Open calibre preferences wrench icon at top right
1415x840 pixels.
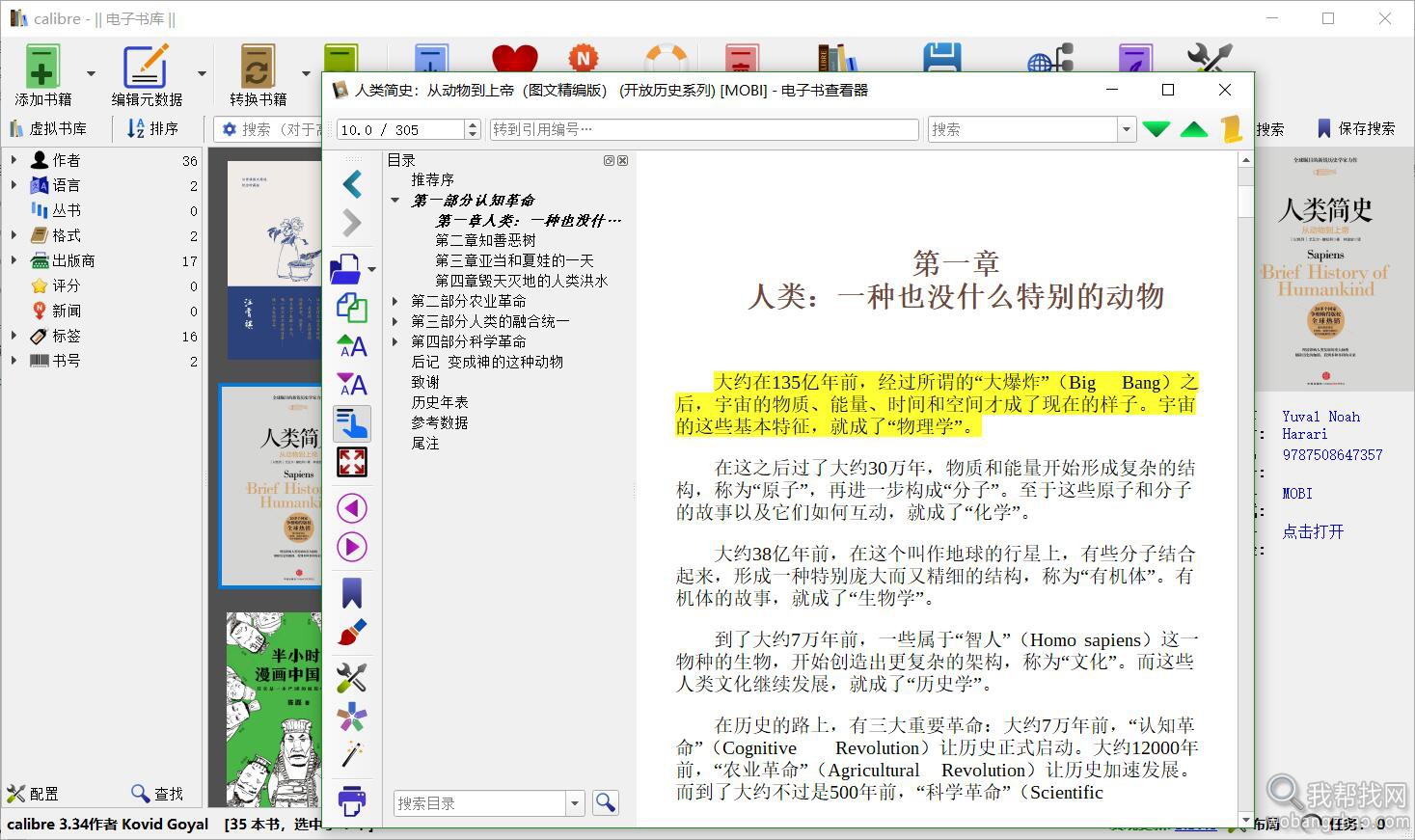(1210, 58)
